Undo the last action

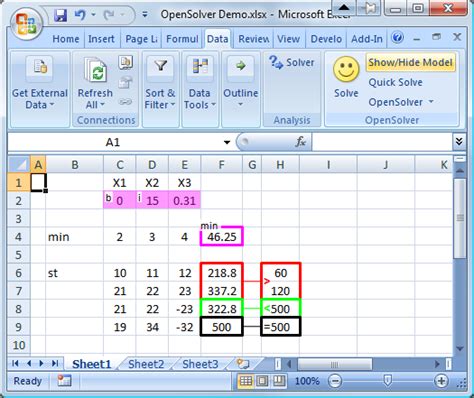point(80,15)
